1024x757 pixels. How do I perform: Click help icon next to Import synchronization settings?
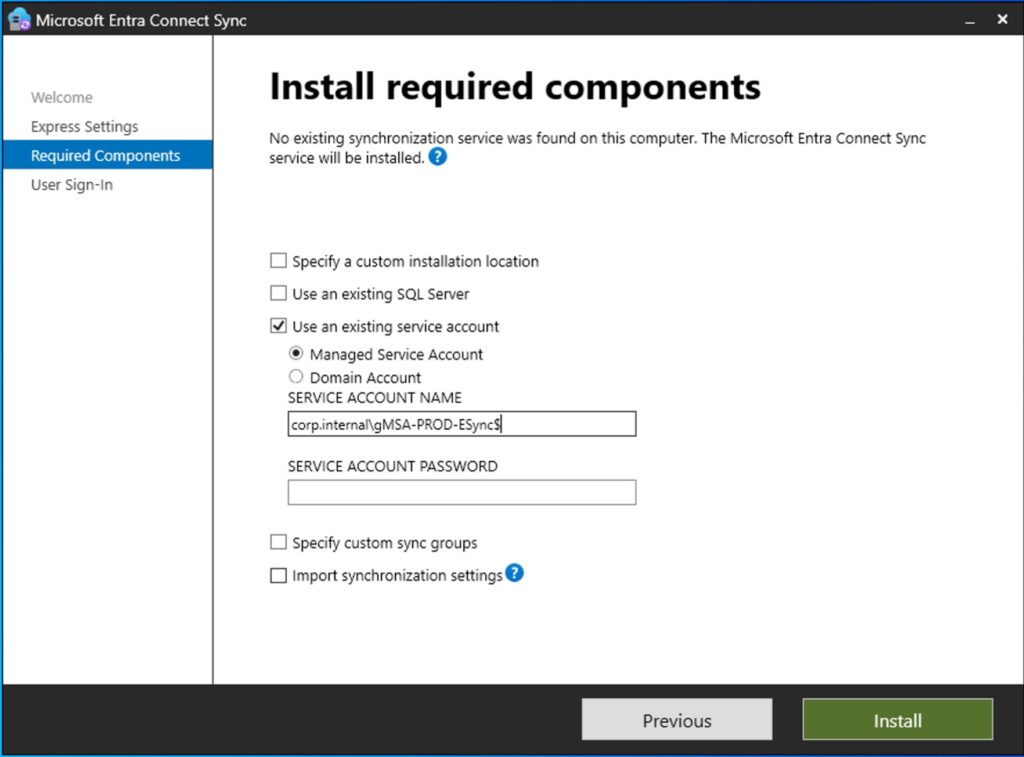click(x=514, y=573)
